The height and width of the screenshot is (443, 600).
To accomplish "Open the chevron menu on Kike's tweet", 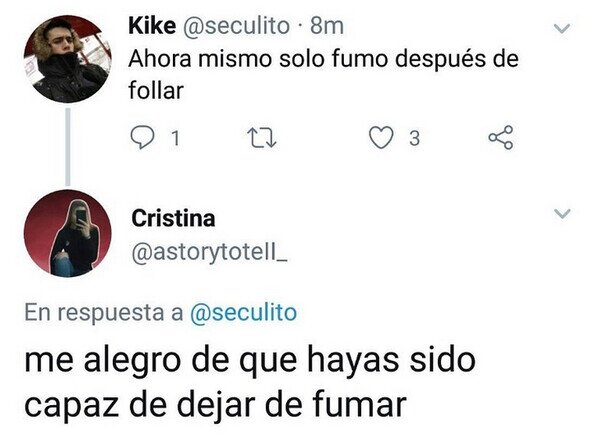I will point(562,28).
